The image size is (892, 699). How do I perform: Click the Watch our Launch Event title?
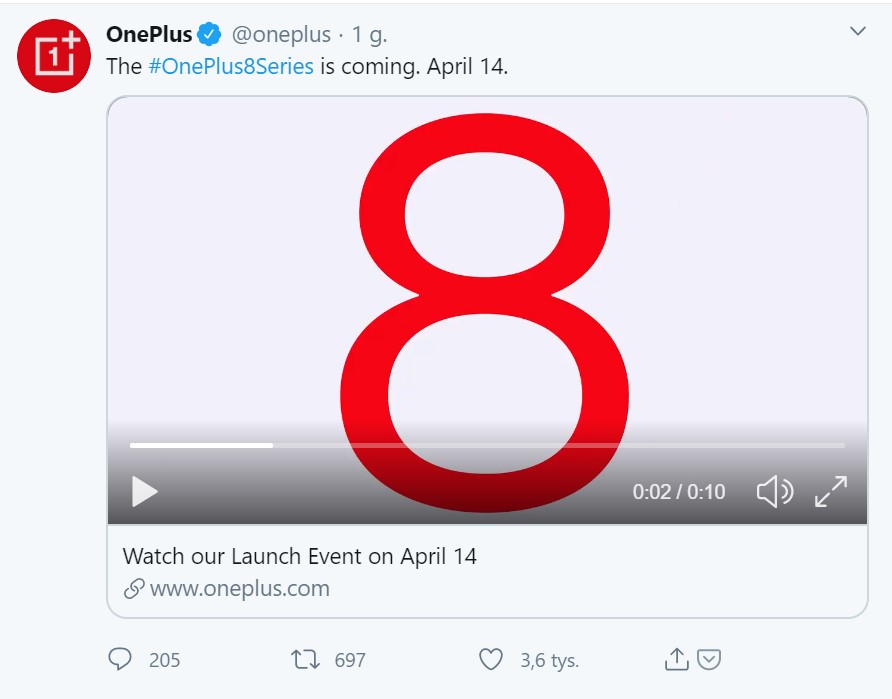[300, 556]
